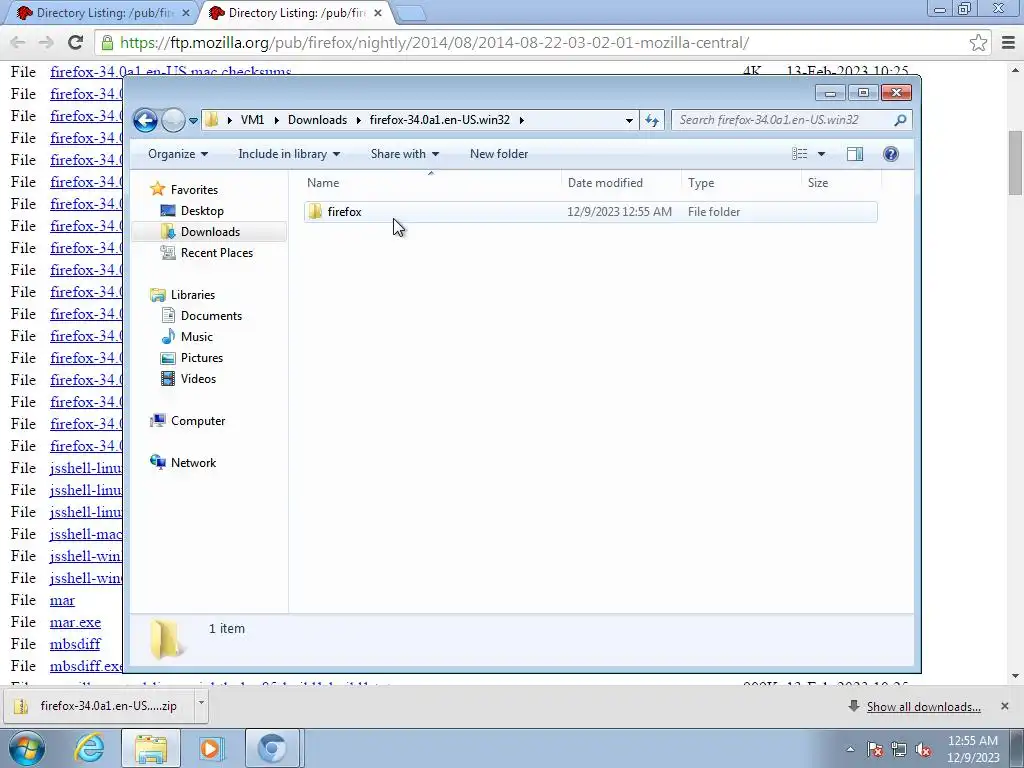The height and width of the screenshot is (768, 1024).
Task: Expand arrow after firefox-34.0a1.en-US.win32 breadcrumb
Action: coord(521,120)
